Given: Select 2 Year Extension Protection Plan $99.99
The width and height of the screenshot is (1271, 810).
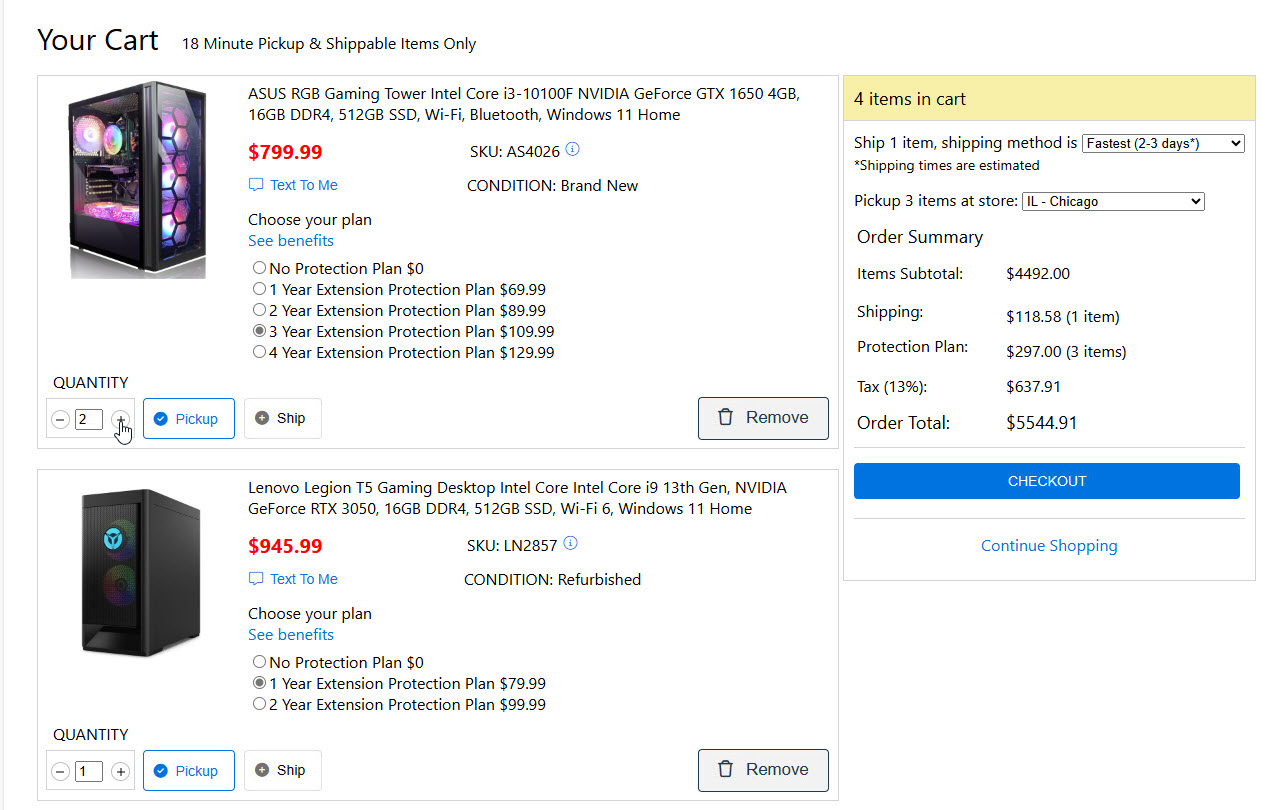Looking at the screenshot, I should (260, 704).
